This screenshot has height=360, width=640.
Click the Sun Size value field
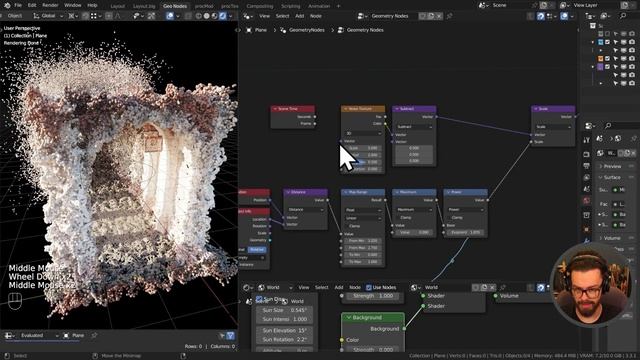[x=284, y=310]
